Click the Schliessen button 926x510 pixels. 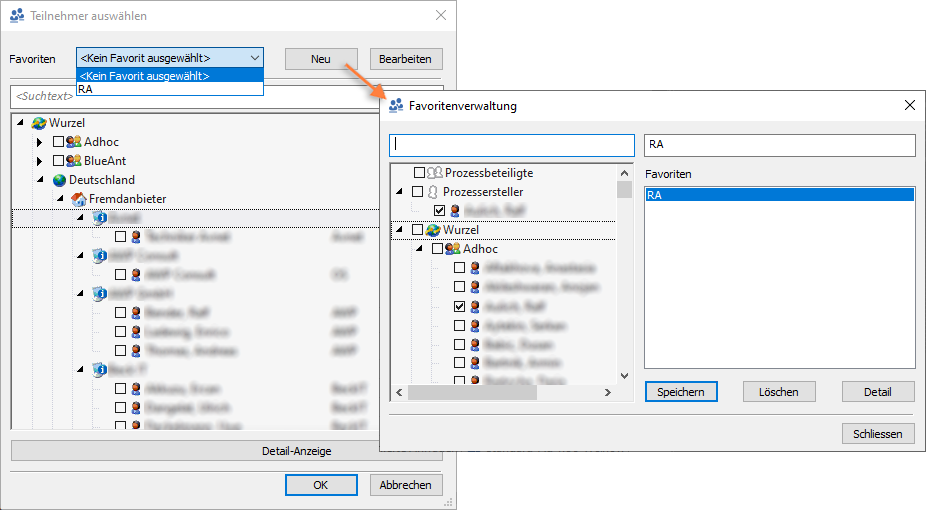tap(878, 434)
